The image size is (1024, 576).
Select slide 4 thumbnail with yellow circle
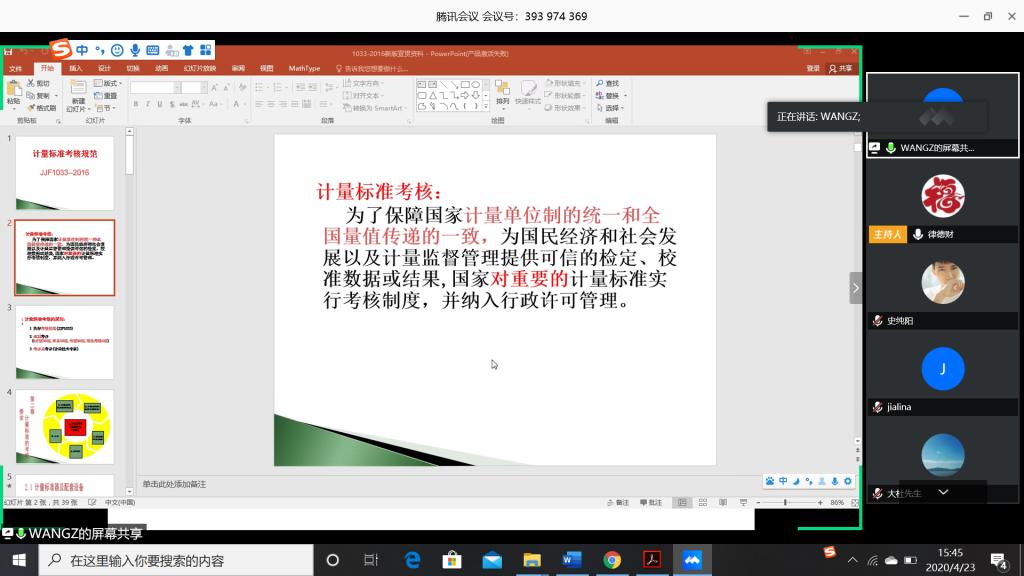click(x=65, y=427)
